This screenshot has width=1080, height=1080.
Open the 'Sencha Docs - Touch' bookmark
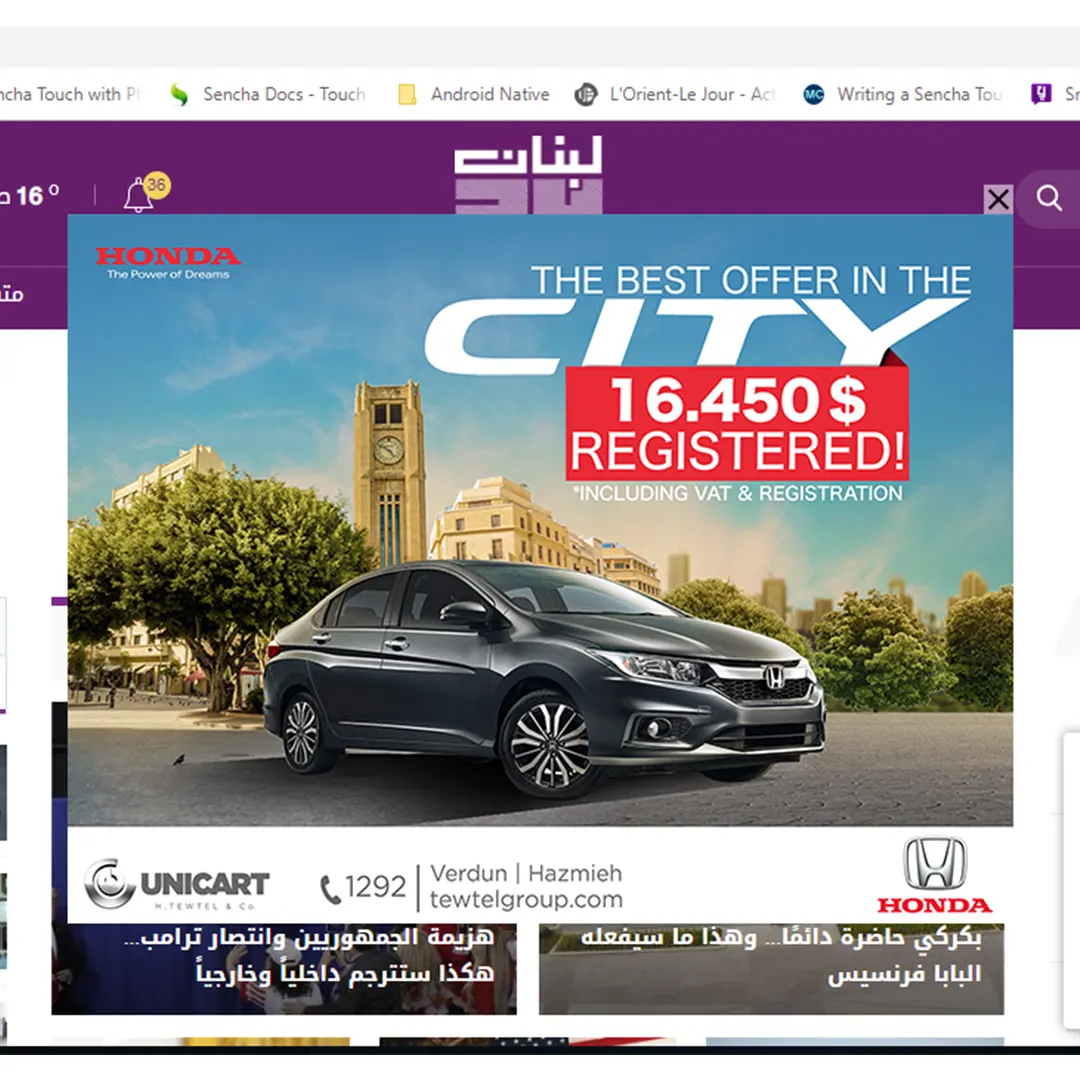(x=268, y=94)
